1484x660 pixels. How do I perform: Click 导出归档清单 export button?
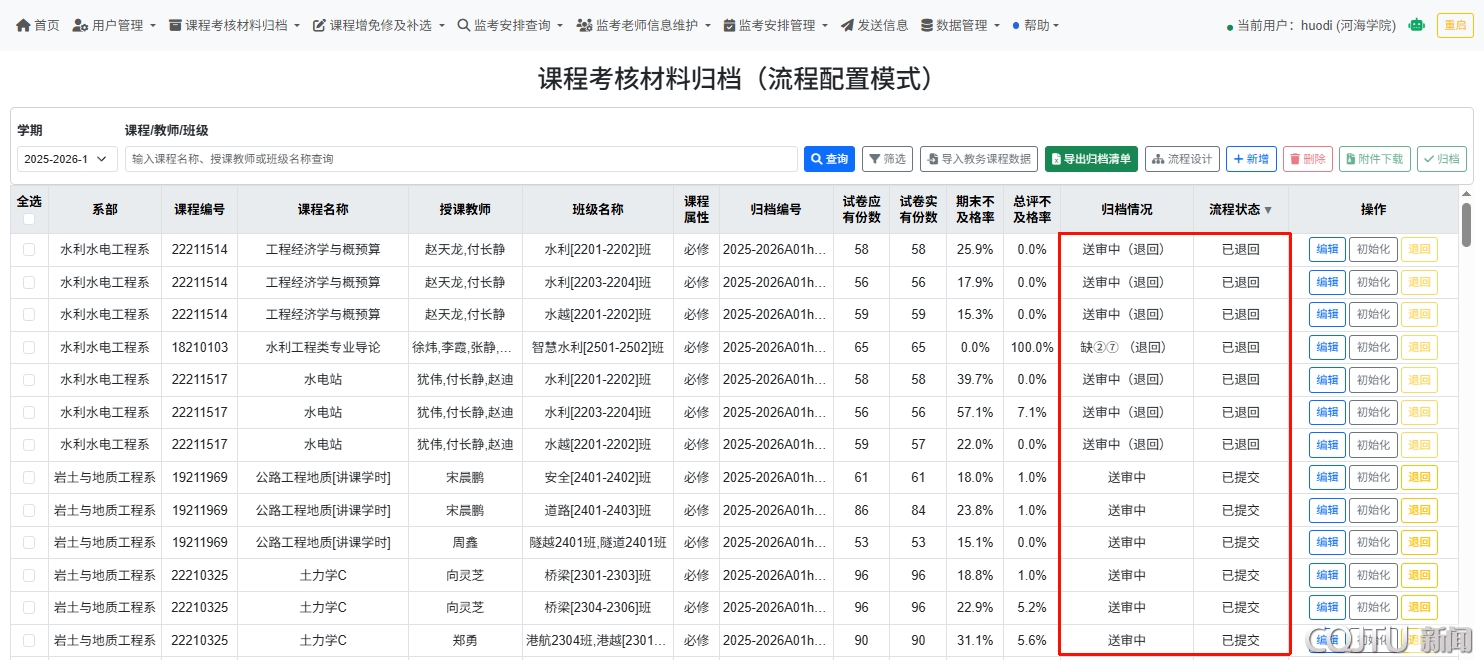coord(1089,159)
